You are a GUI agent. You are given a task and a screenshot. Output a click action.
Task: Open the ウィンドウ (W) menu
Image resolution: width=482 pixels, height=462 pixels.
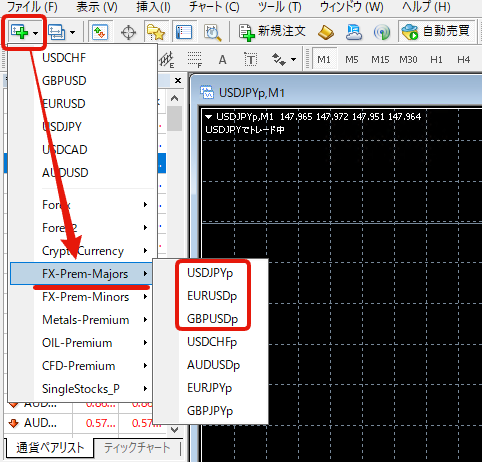[352, 7]
